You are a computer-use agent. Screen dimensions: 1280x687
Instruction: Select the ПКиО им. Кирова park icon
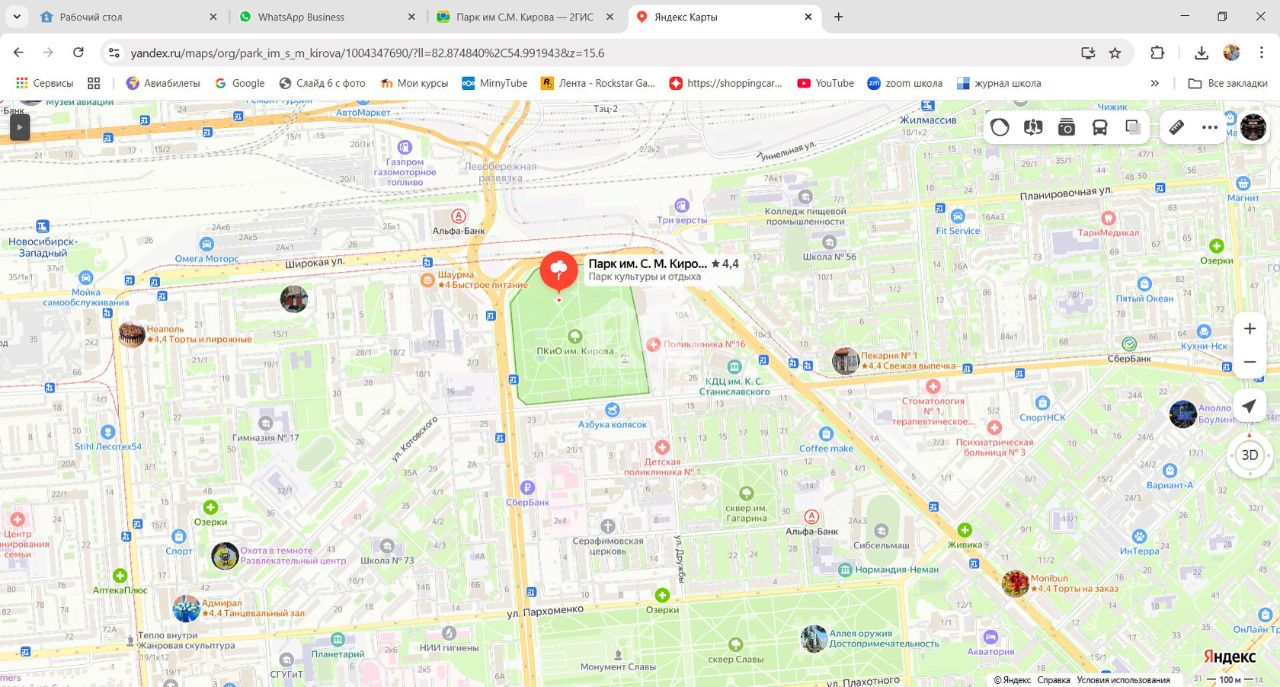575,337
